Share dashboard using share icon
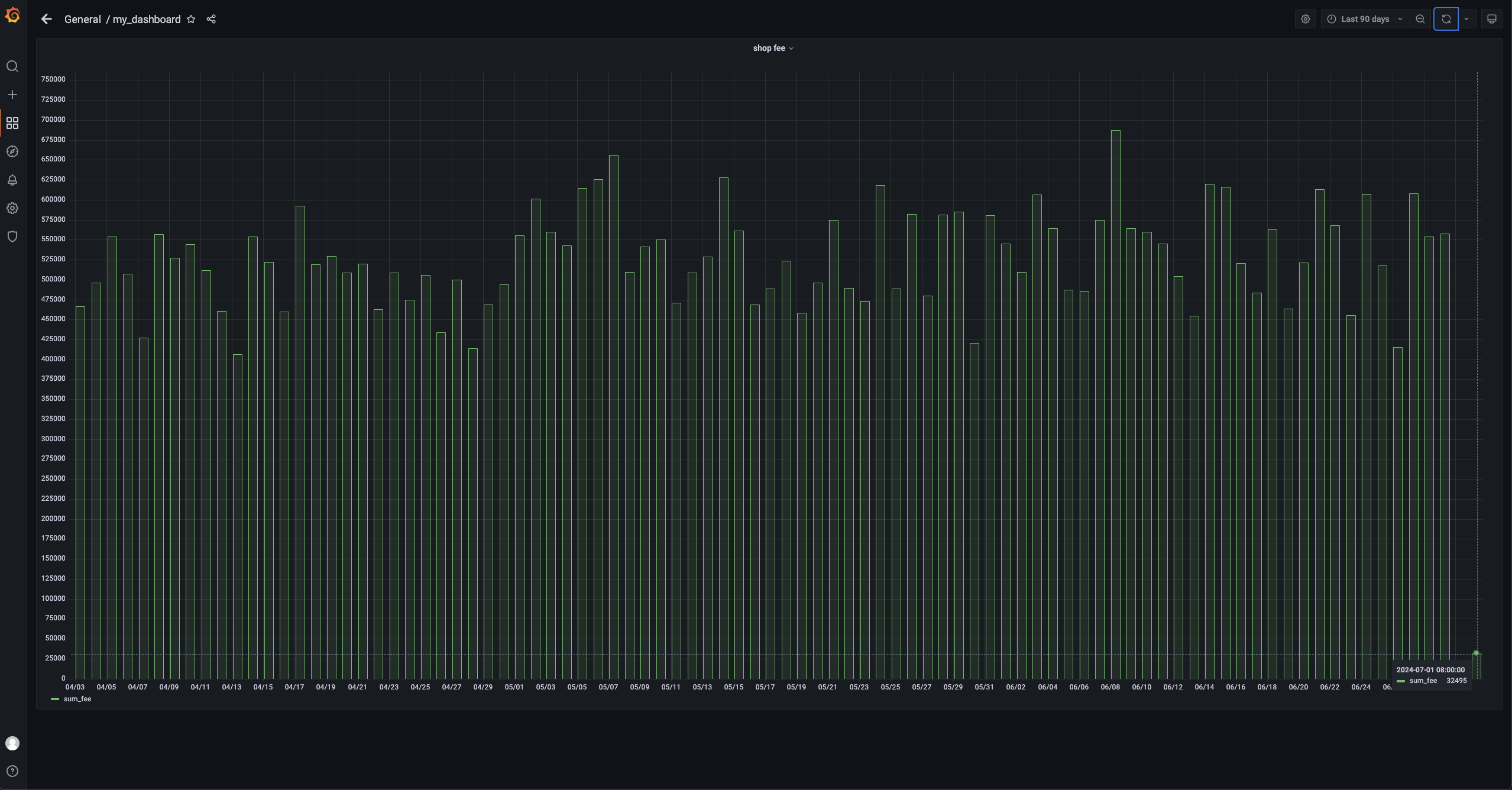The height and width of the screenshot is (790, 1512). tap(211, 20)
